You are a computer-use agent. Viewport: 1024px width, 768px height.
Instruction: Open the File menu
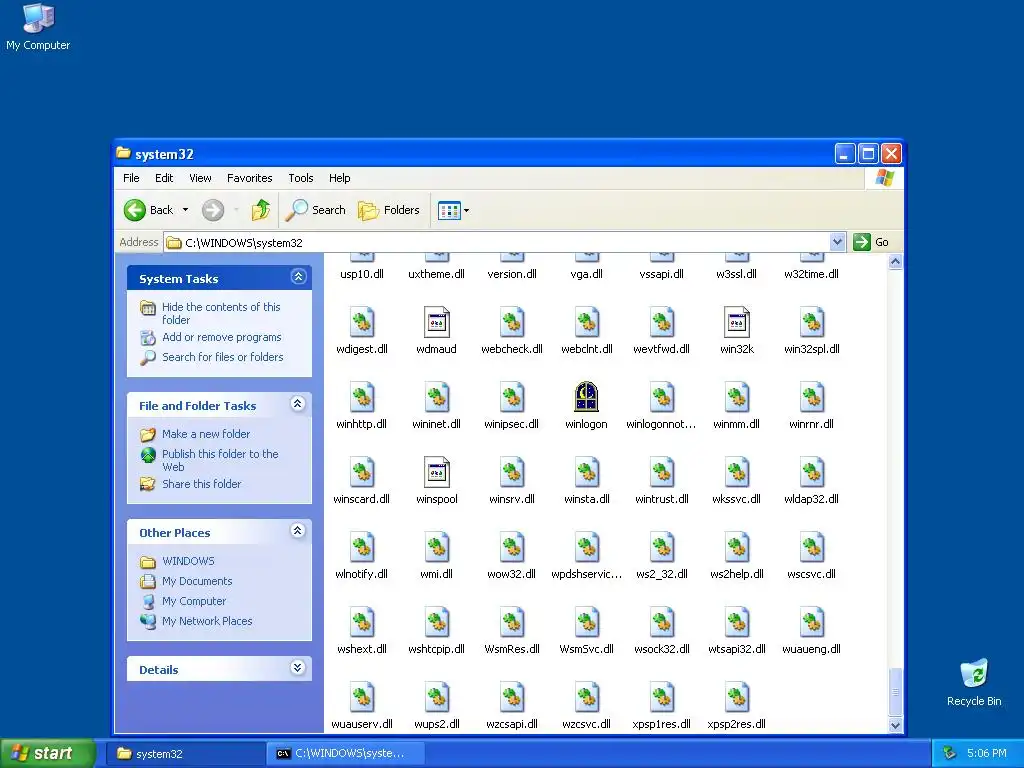click(131, 178)
